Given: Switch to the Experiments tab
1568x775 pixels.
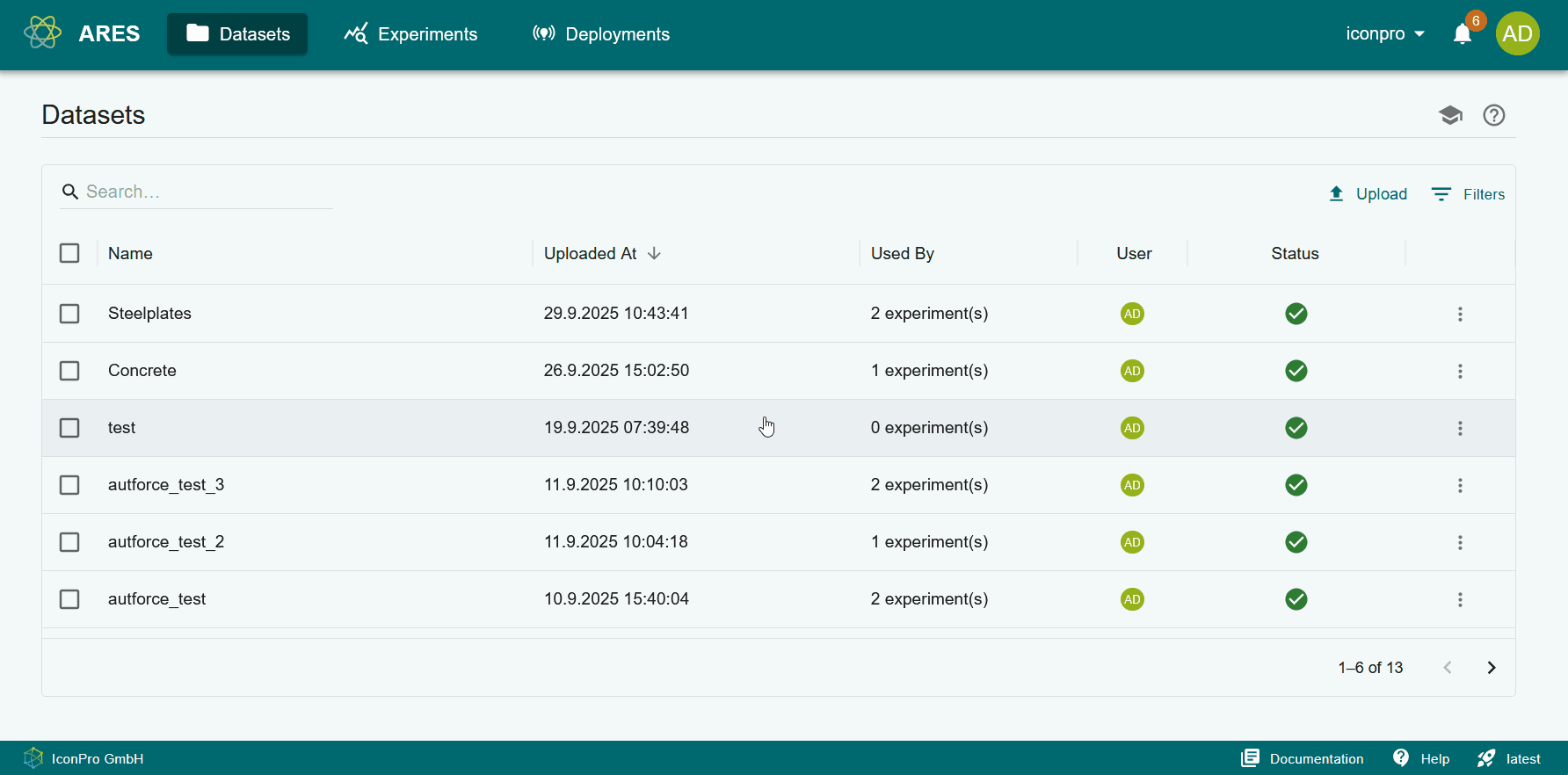Looking at the screenshot, I should pyautogui.click(x=410, y=34).
